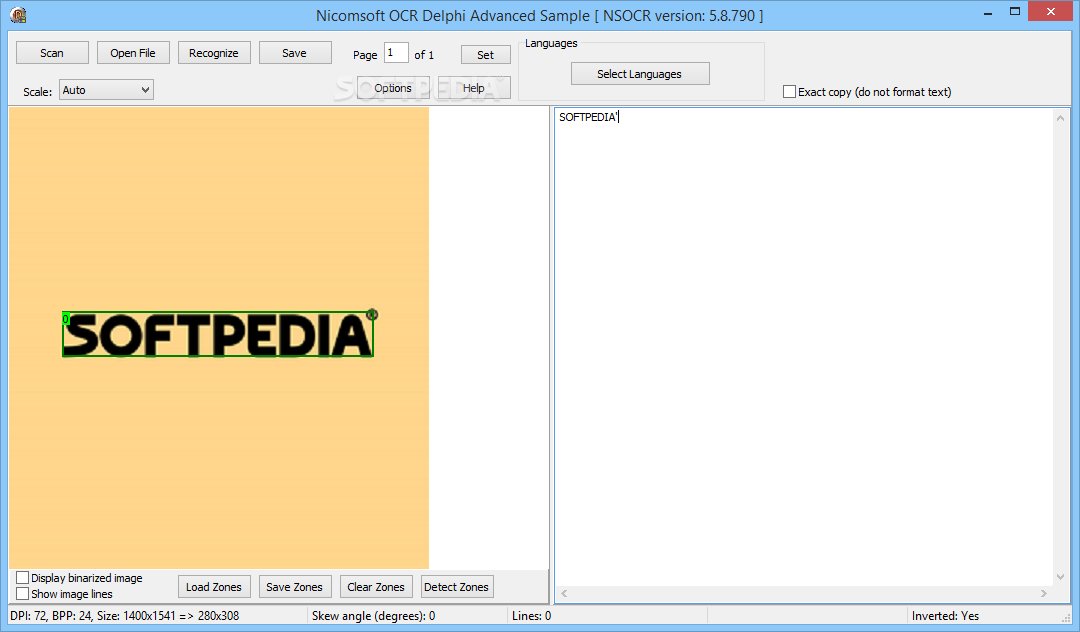Click the SOFTPEDIA image zone
Viewport: 1080px width, 632px height.
(x=218, y=335)
